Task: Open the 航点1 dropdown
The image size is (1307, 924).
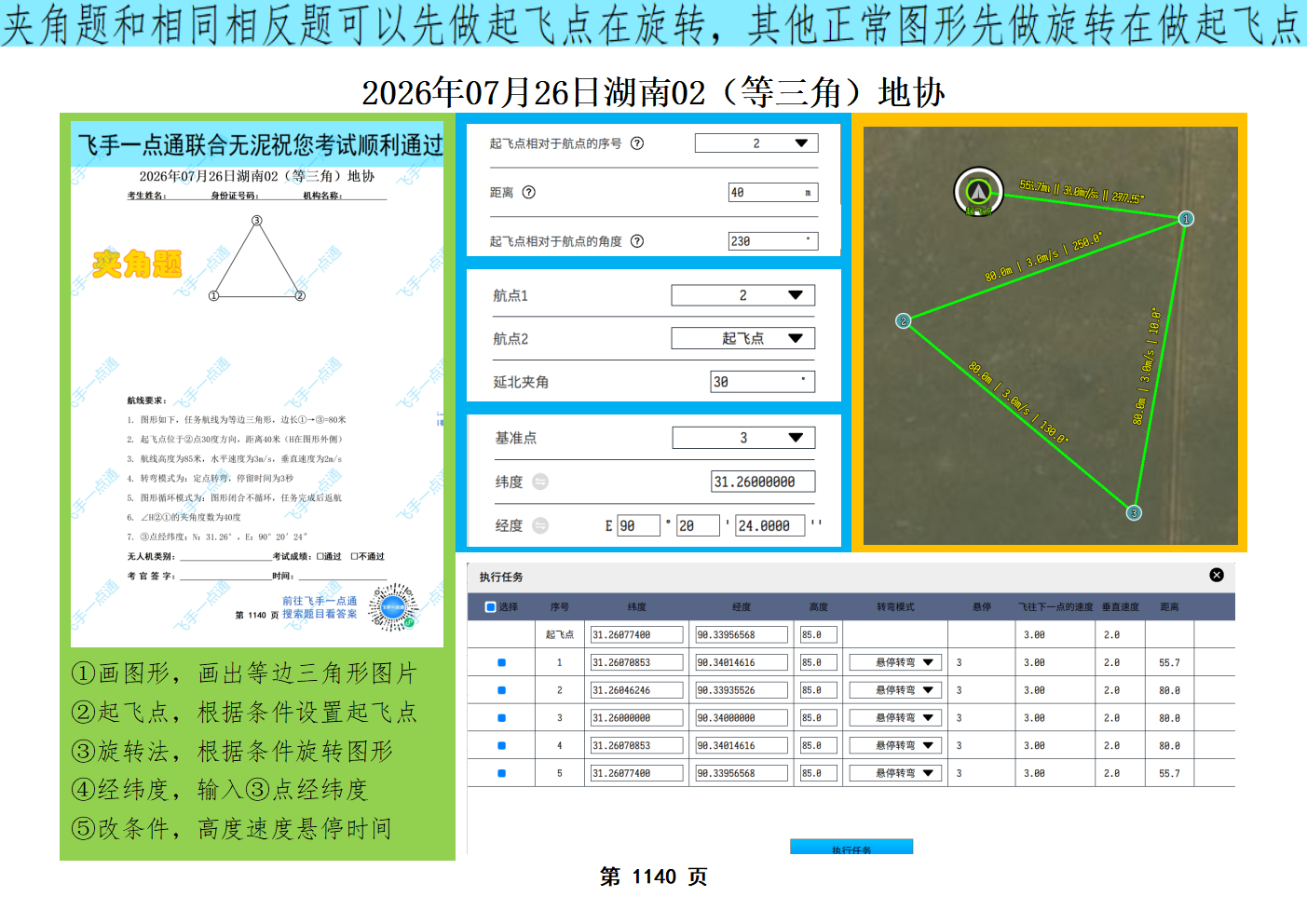Action: click(x=743, y=295)
